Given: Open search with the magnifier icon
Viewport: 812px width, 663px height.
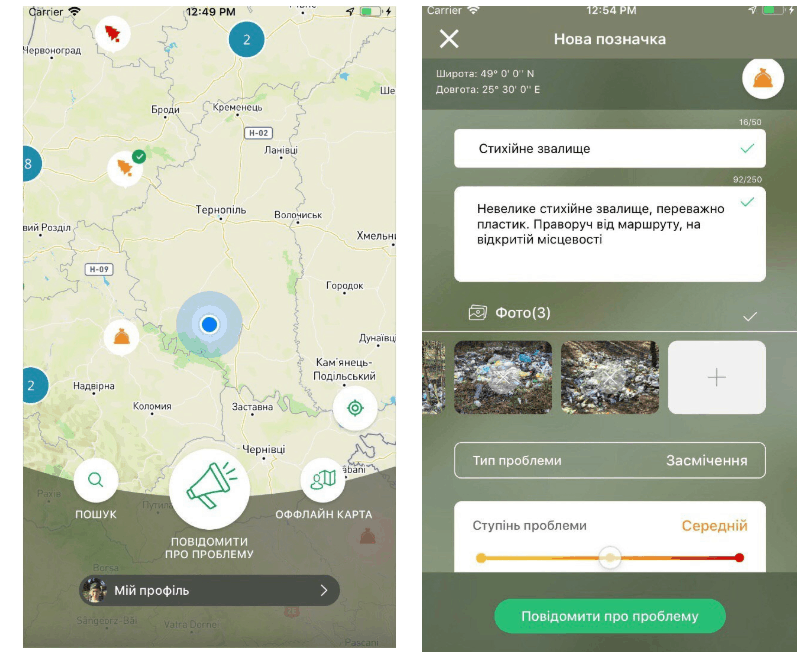Looking at the screenshot, I should (x=96, y=480).
